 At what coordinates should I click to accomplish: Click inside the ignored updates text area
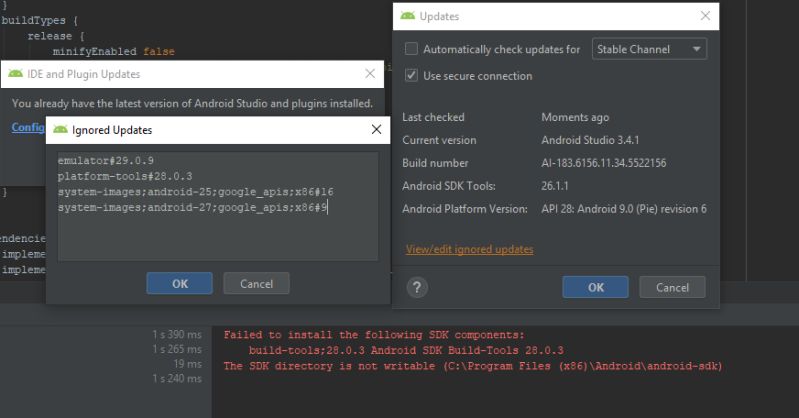point(218,206)
